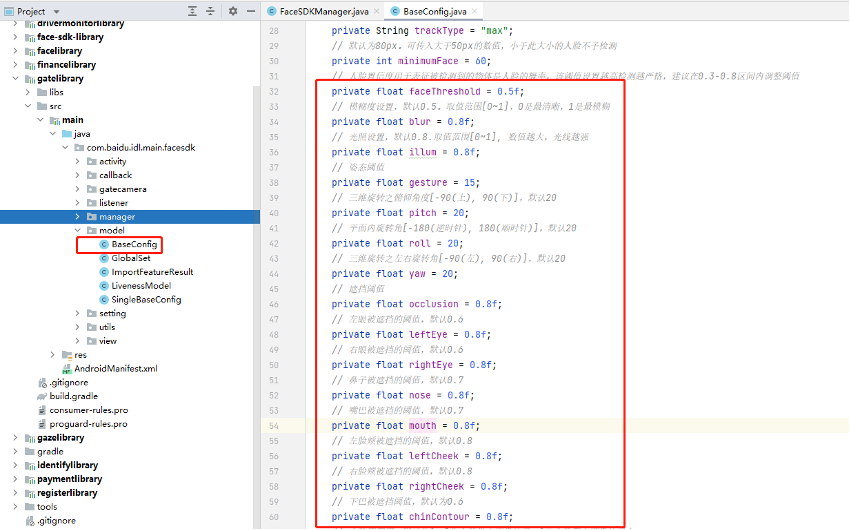This screenshot has height=530, width=850.
Task: Select the gazelibrary module icon
Action: [30, 438]
